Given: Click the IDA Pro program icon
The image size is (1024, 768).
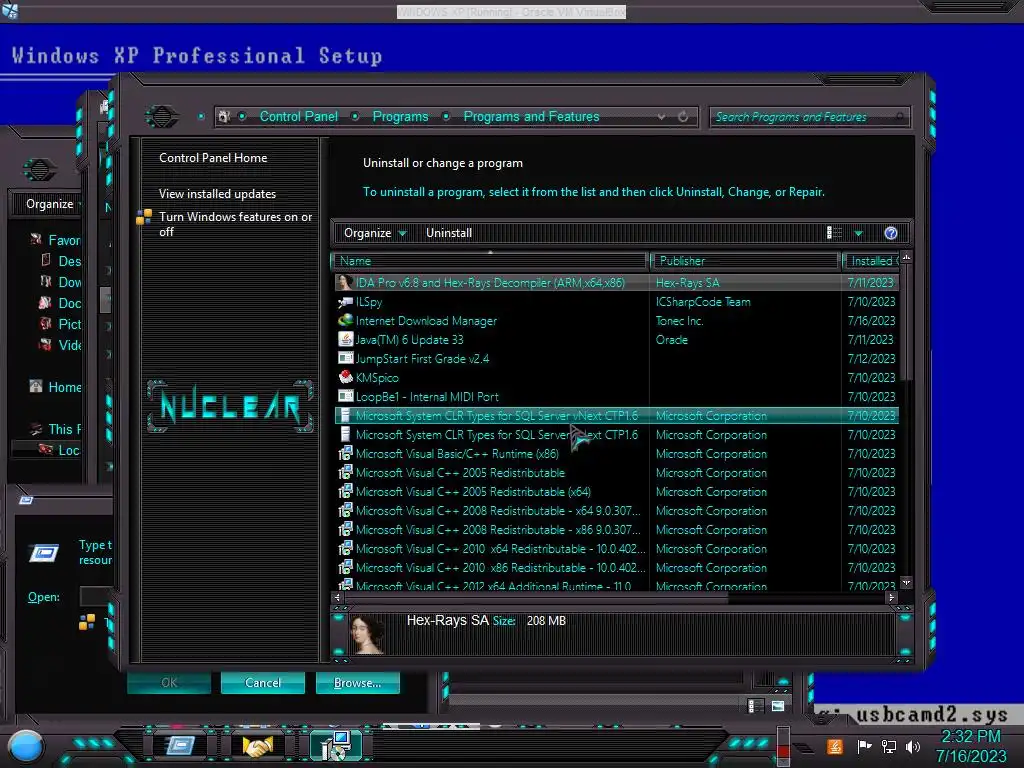Looking at the screenshot, I should click(x=345, y=282).
